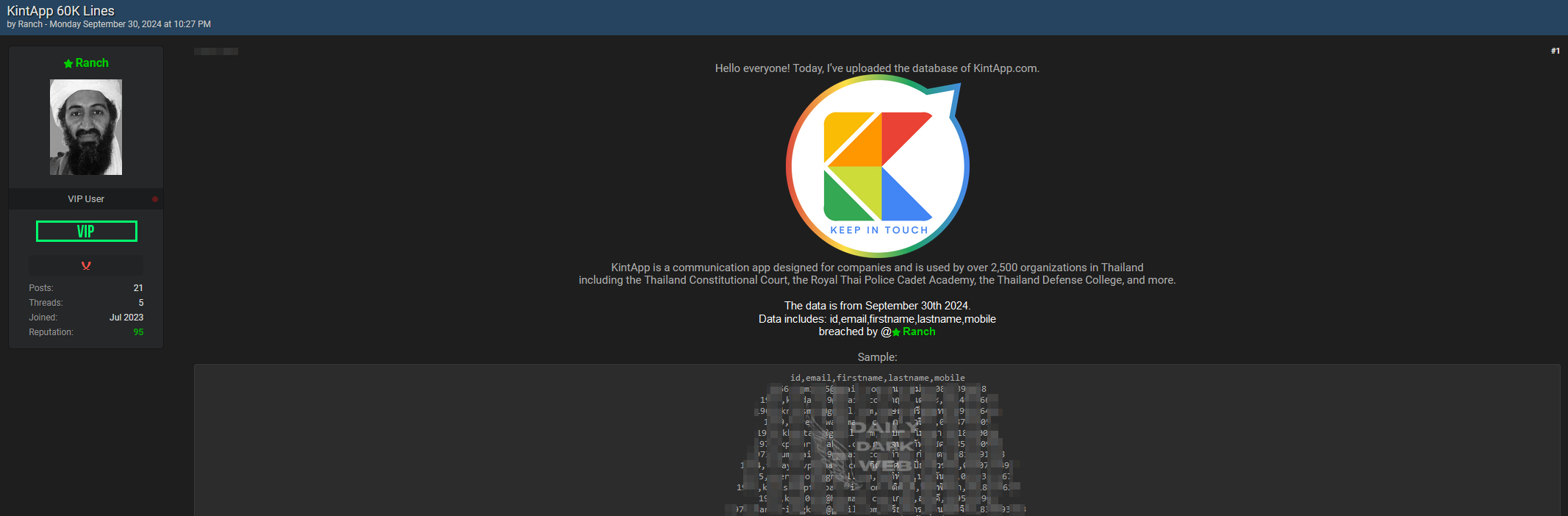Click the 'Data includes:' line

coord(878,319)
